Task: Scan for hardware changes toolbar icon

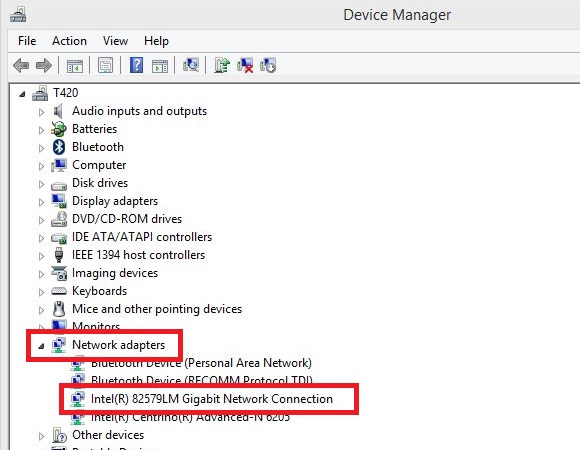Action: (191, 65)
